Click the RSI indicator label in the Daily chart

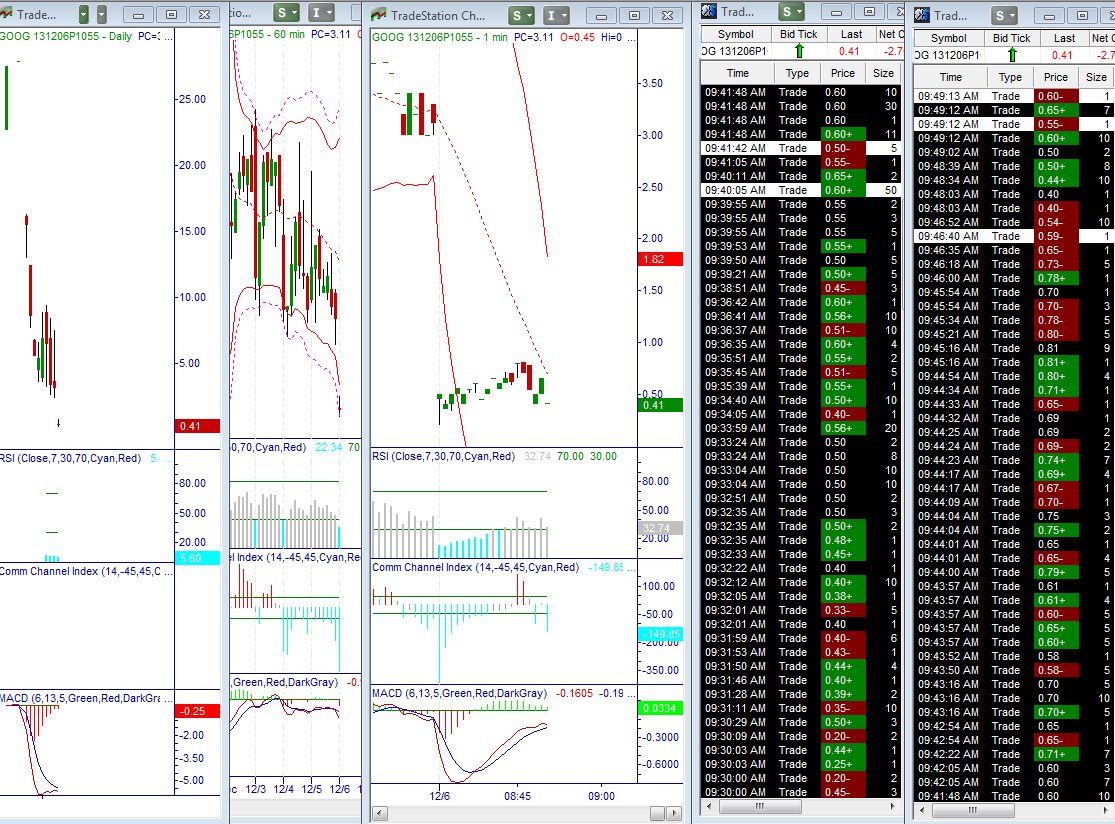pyautogui.click(x=70, y=459)
